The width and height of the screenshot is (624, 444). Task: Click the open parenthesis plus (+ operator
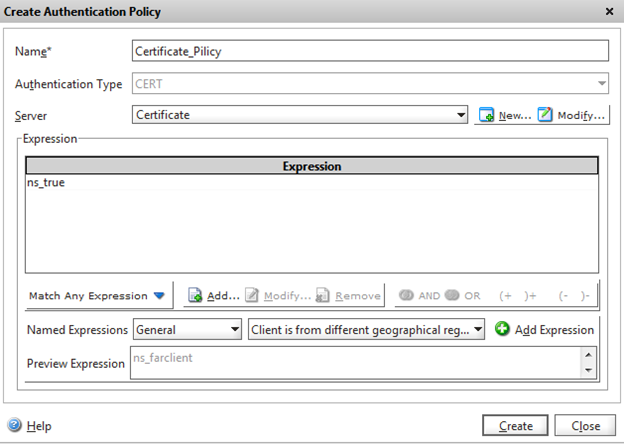click(505, 296)
